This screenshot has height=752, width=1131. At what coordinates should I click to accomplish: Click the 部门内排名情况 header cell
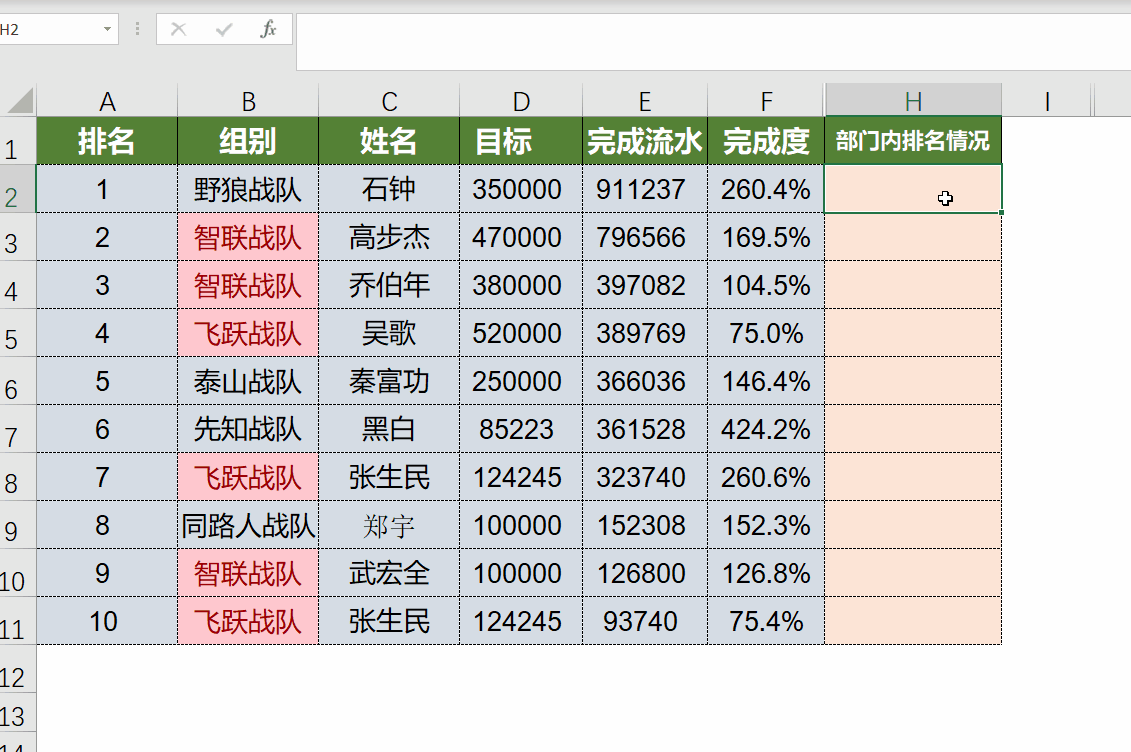913,141
